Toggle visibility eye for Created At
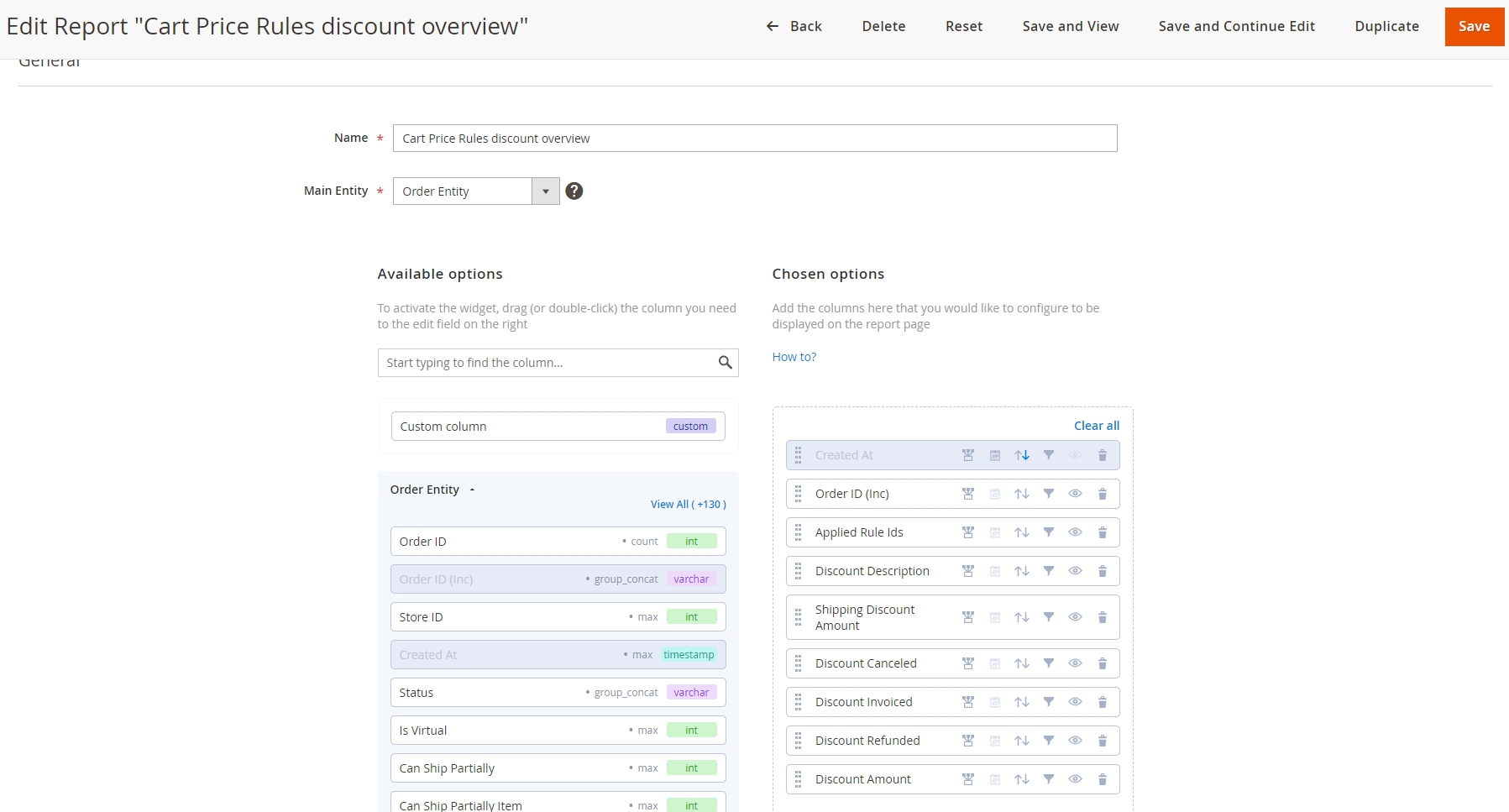 [x=1076, y=455]
